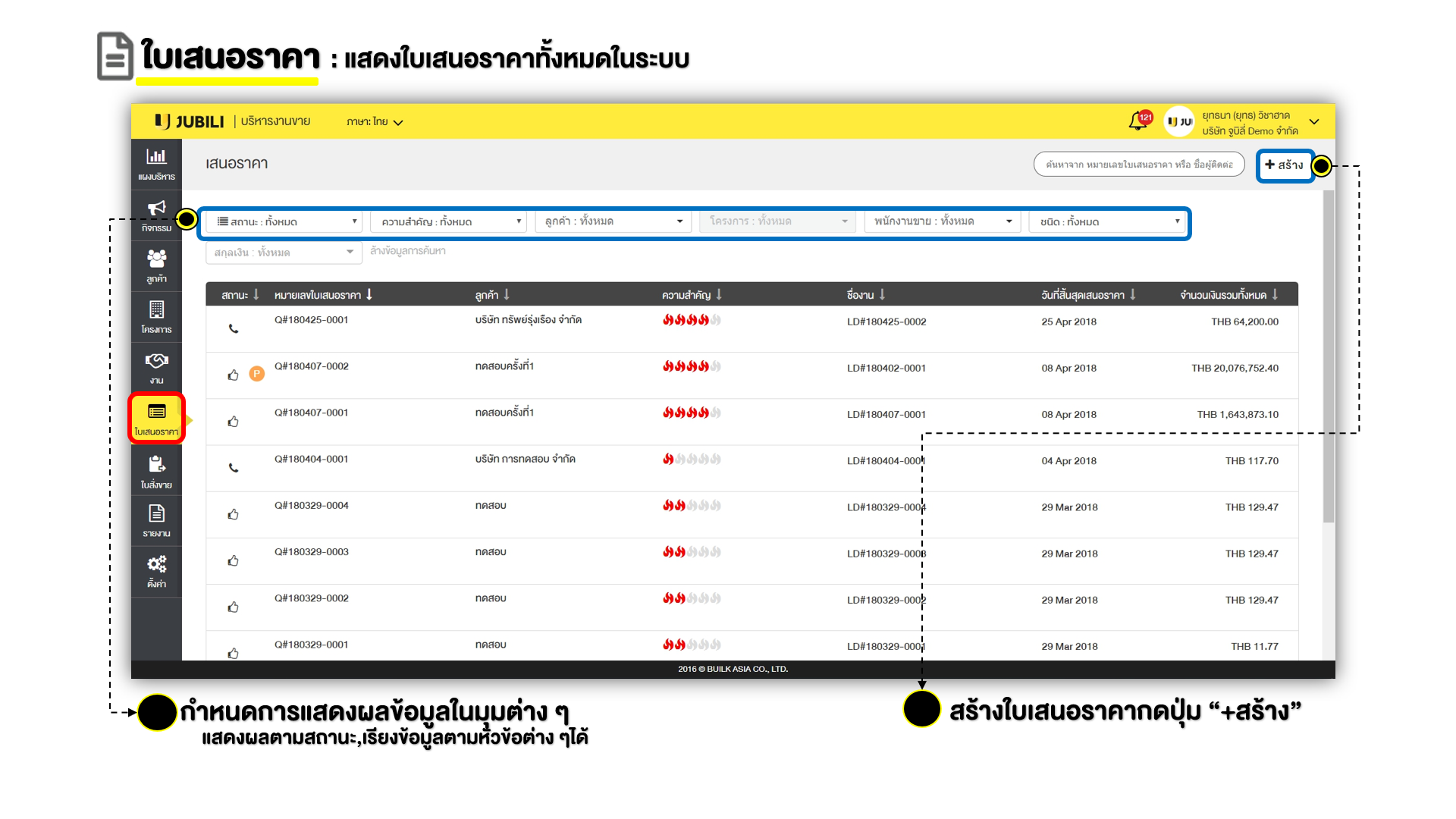
Task: Open the activities megaphone icon
Action: 156,215
